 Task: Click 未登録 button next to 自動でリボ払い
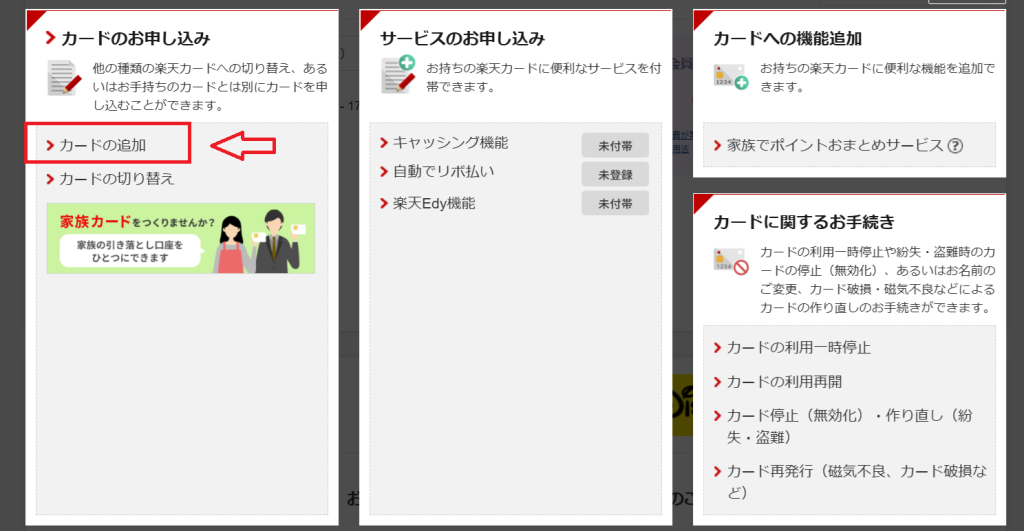pos(615,174)
